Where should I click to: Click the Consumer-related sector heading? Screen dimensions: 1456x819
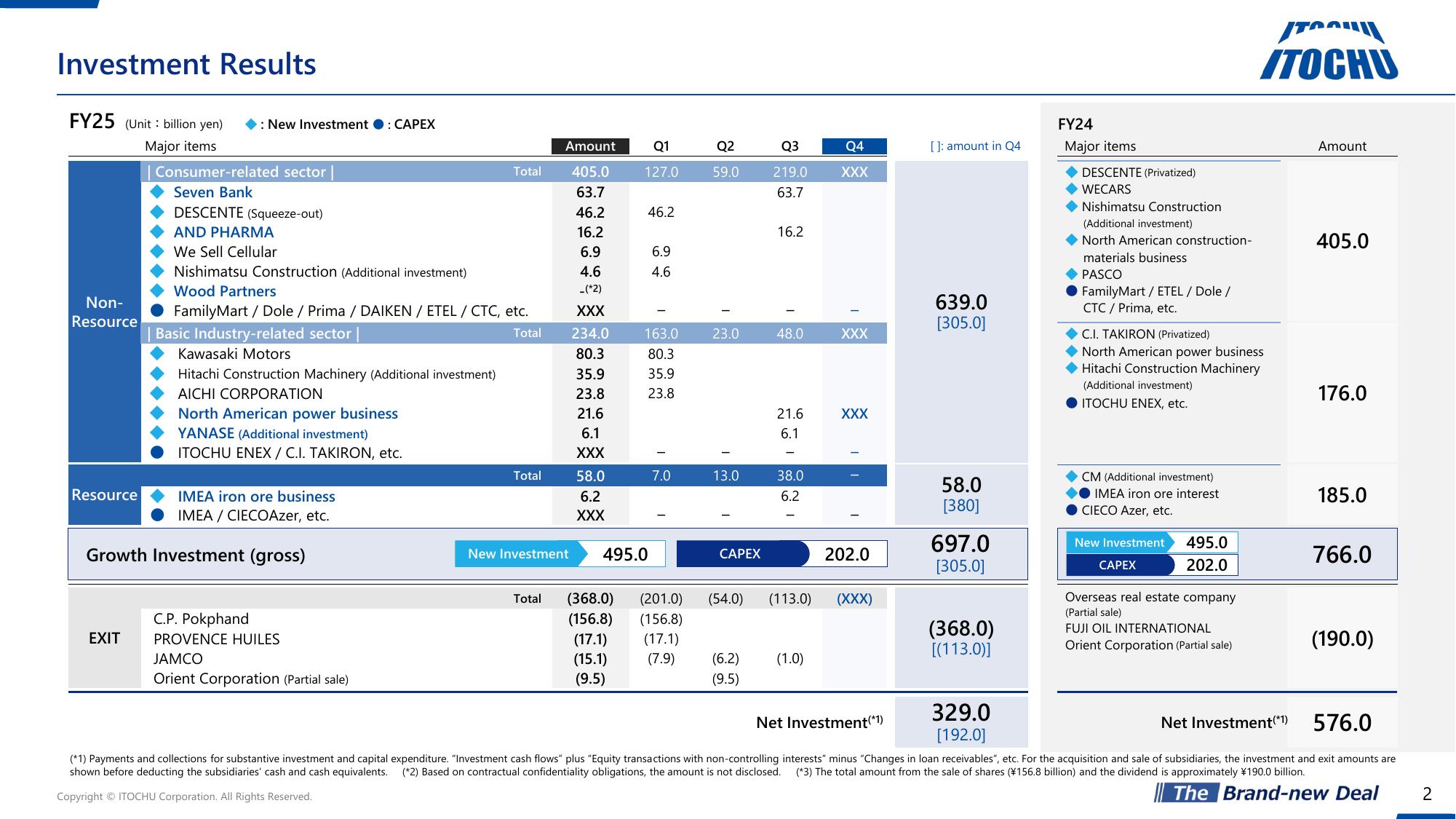coord(241,172)
